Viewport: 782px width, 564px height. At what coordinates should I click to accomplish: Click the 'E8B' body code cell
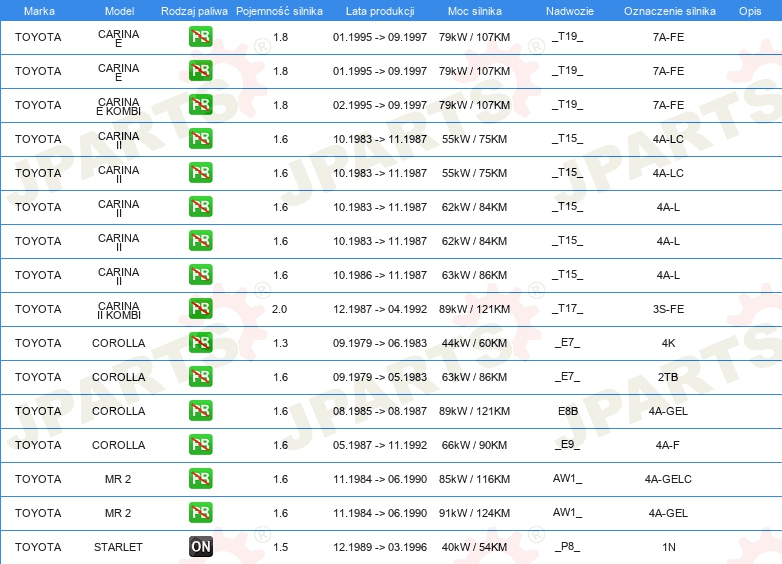(568, 411)
